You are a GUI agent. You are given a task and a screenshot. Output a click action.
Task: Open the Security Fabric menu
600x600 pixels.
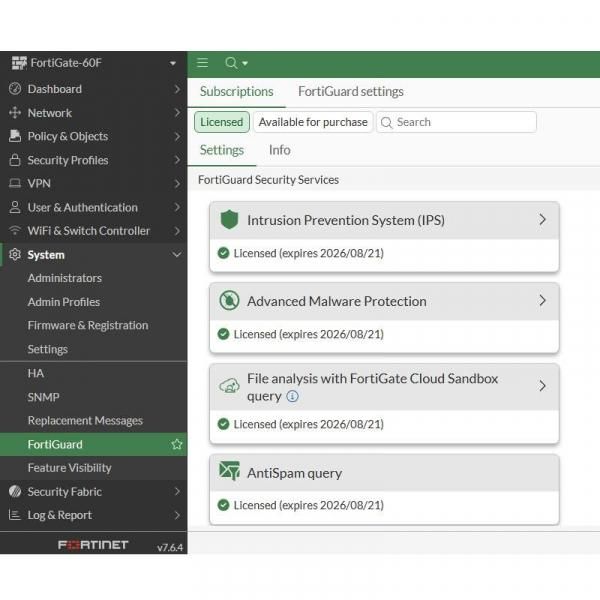[x=64, y=491]
